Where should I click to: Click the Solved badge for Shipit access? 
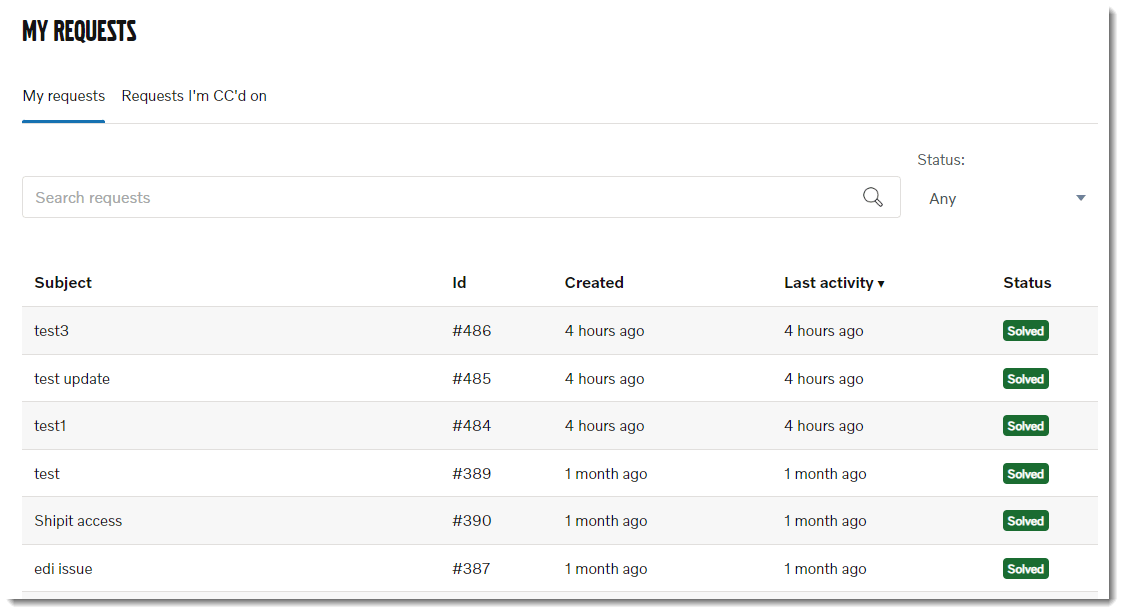pyautogui.click(x=1025, y=521)
